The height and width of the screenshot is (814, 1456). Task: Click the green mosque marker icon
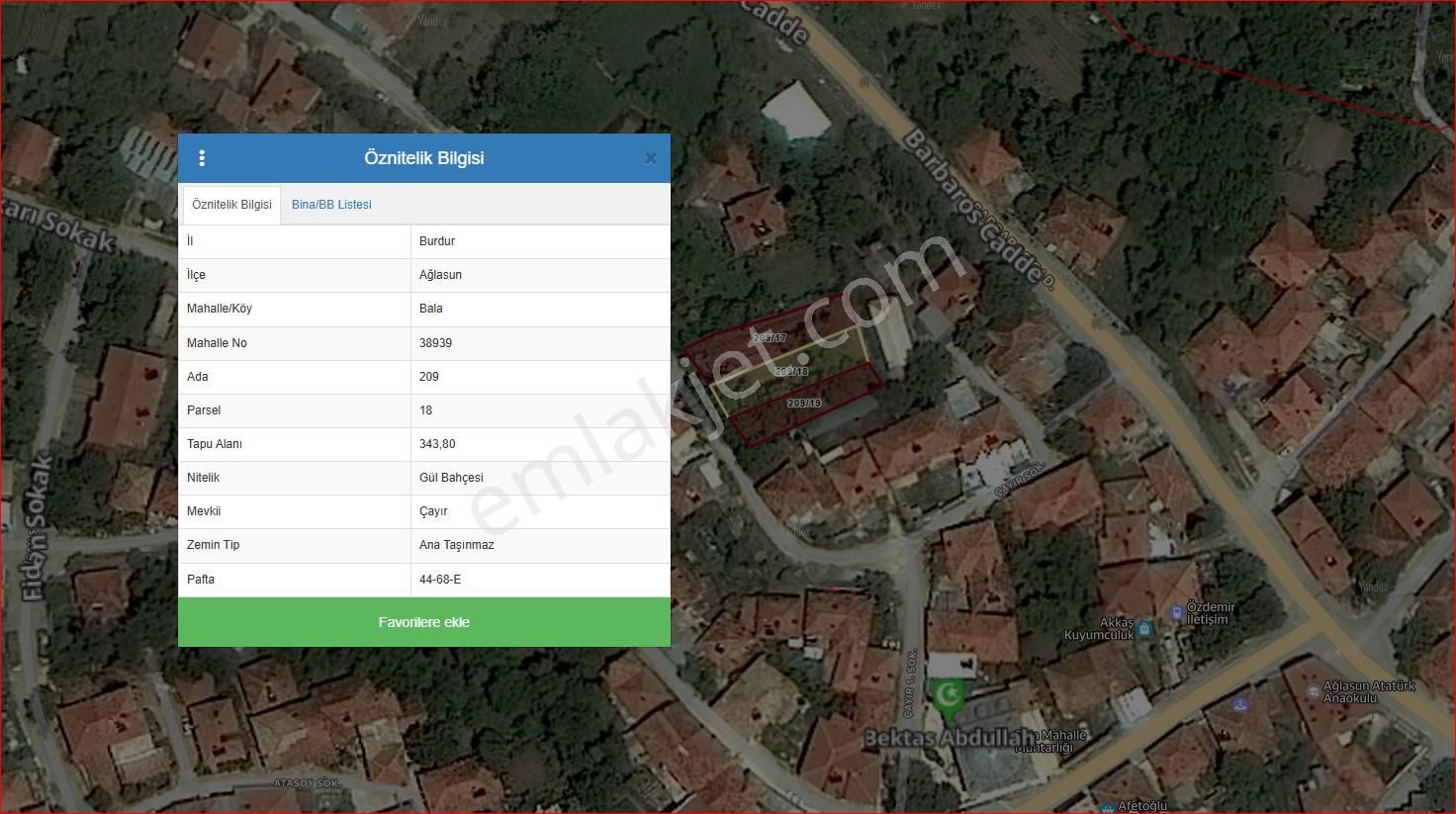coord(948,695)
